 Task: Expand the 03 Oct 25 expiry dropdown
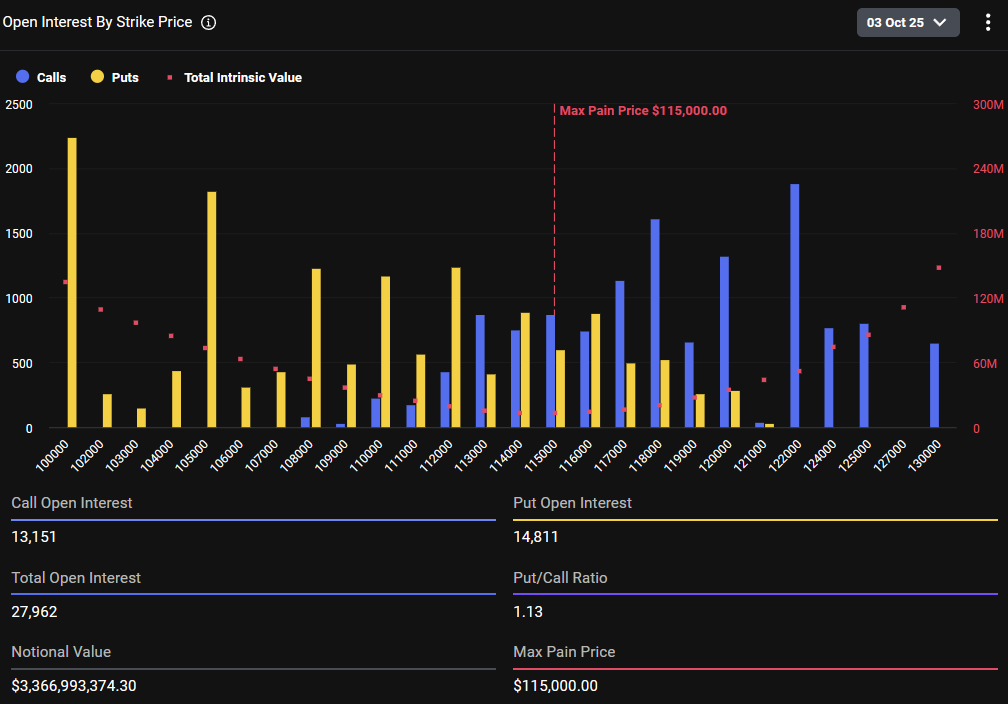click(x=907, y=22)
